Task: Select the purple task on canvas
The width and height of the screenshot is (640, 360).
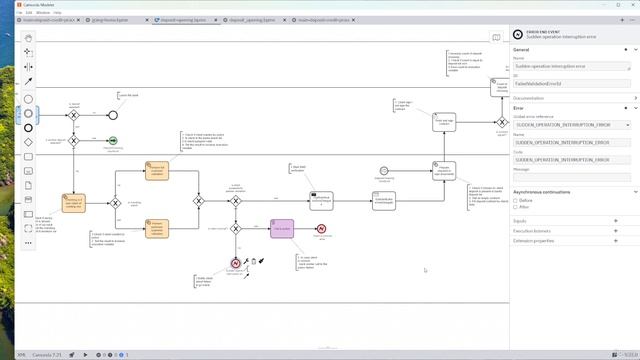Action: (282, 229)
